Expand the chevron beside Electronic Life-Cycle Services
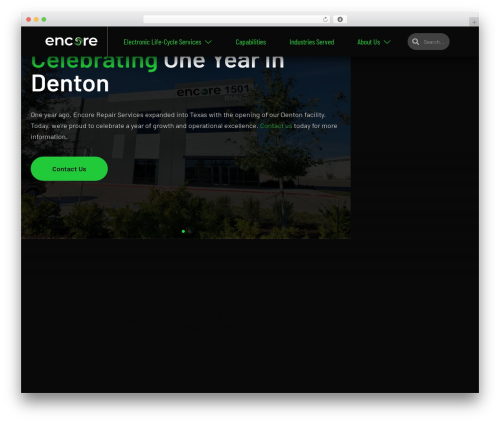The height and width of the screenshot is (423, 500). (208, 42)
